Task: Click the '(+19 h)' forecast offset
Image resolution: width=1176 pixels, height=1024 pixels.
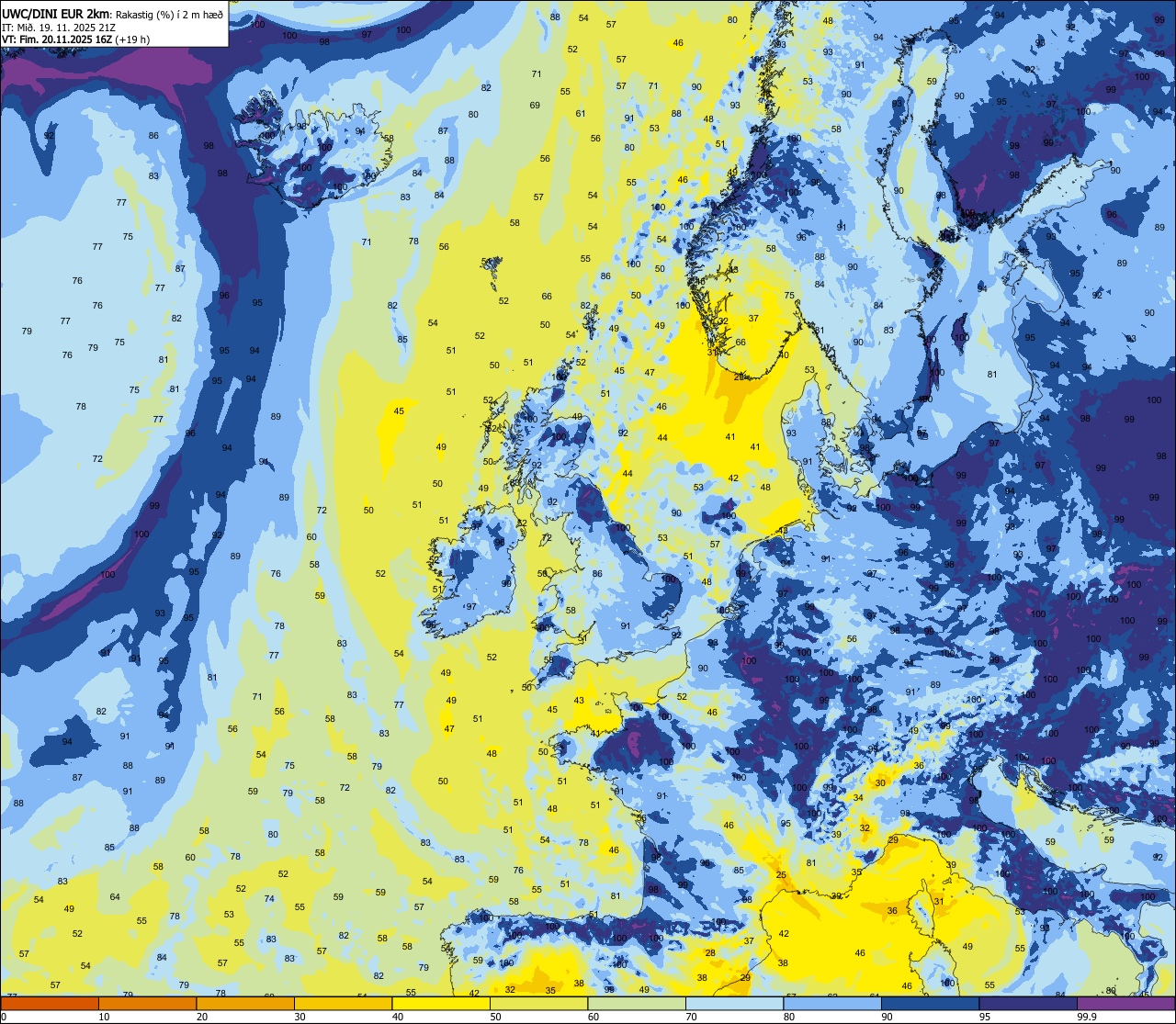Action: [x=132, y=39]
